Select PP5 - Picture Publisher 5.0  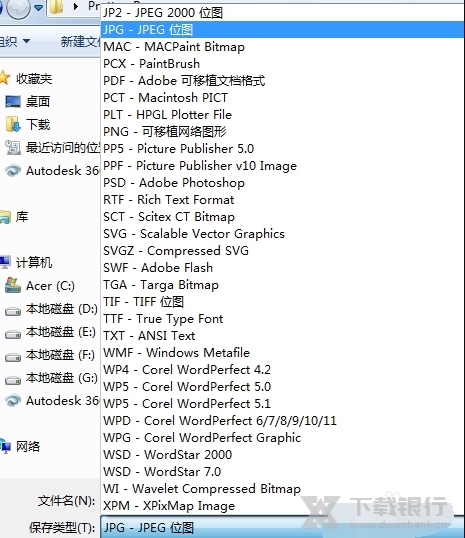point(282,149)
